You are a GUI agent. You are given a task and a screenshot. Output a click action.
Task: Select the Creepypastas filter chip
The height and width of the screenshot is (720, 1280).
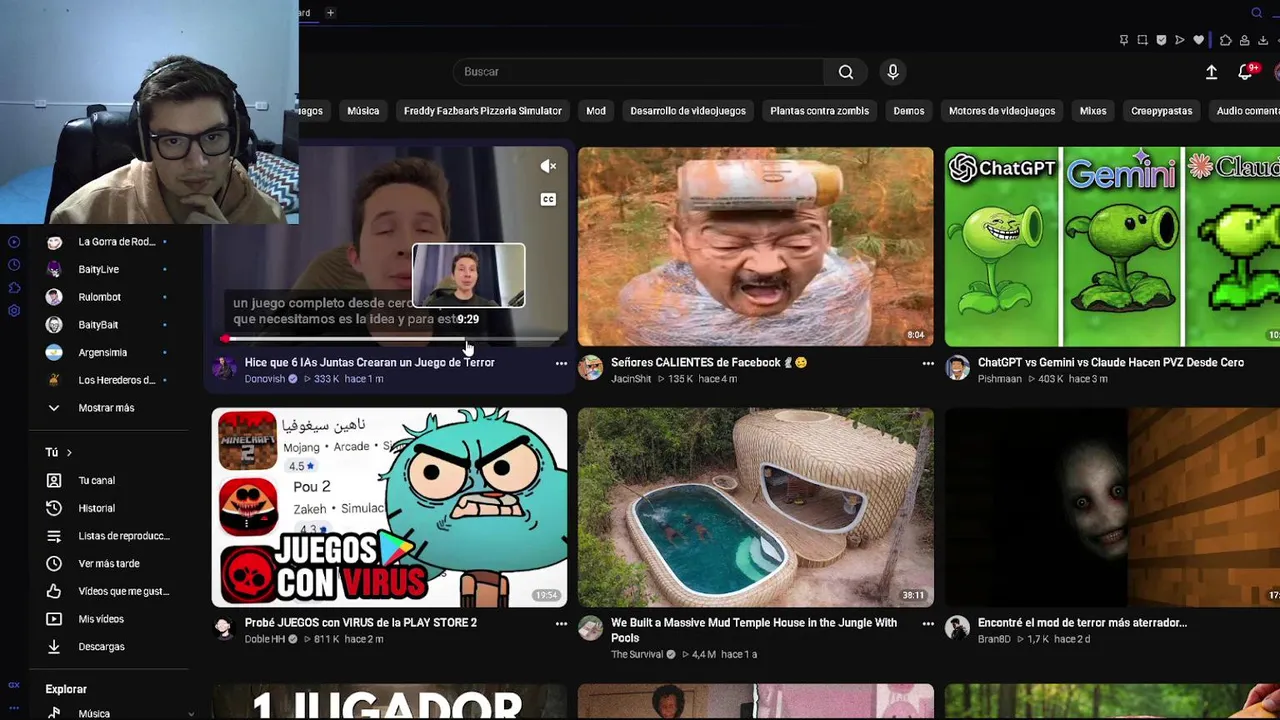[1161, 111]
